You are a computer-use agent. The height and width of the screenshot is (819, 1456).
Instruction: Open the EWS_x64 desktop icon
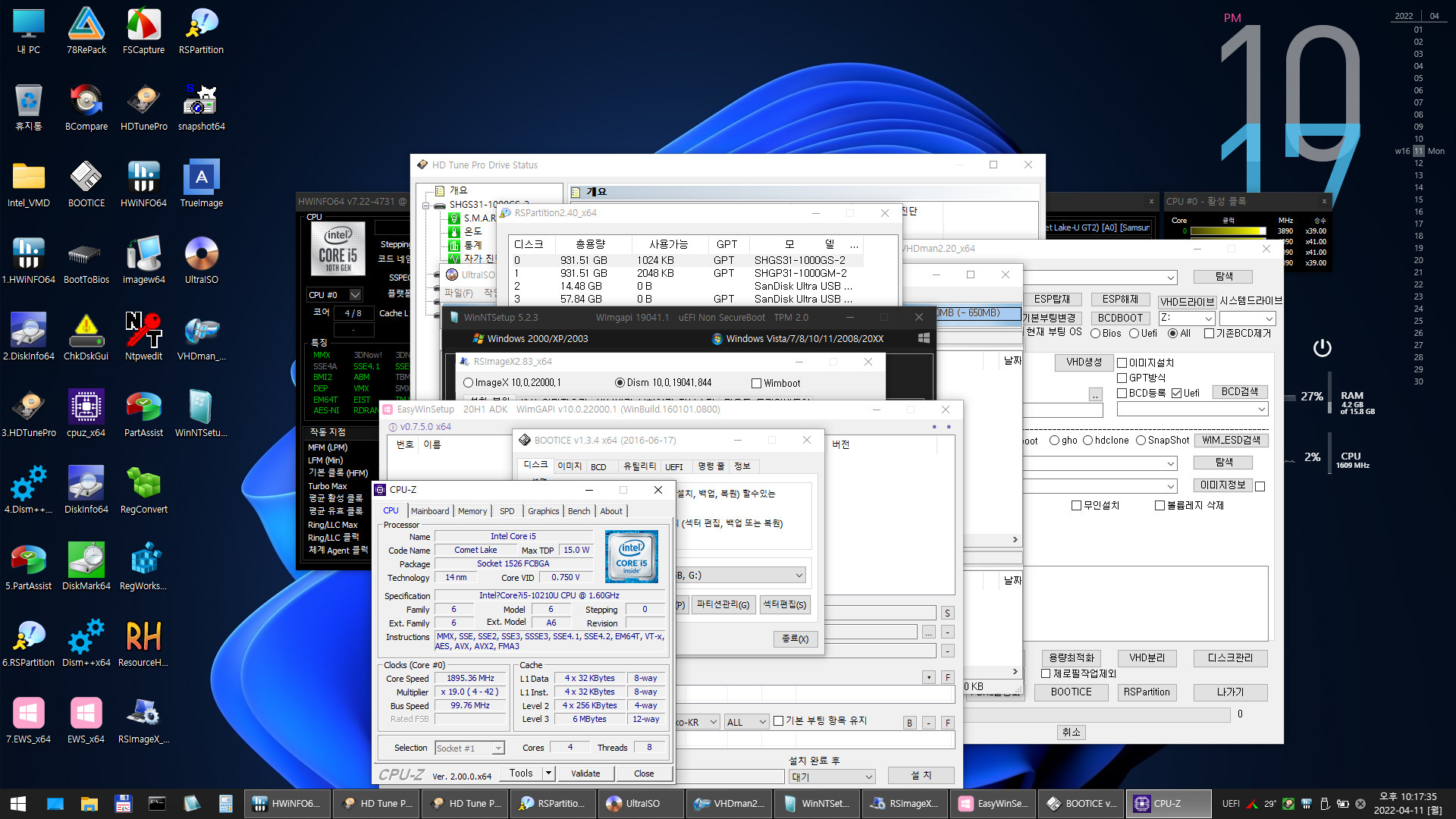click(x=86, y=720)
